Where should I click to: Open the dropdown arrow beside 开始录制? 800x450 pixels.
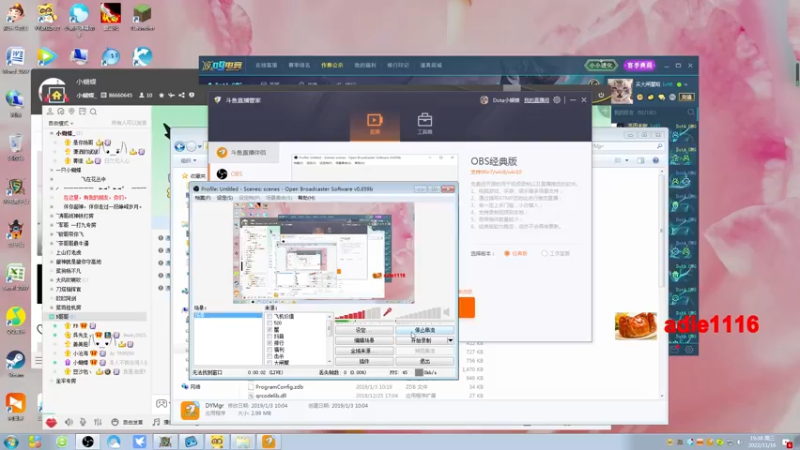[450, 340]
